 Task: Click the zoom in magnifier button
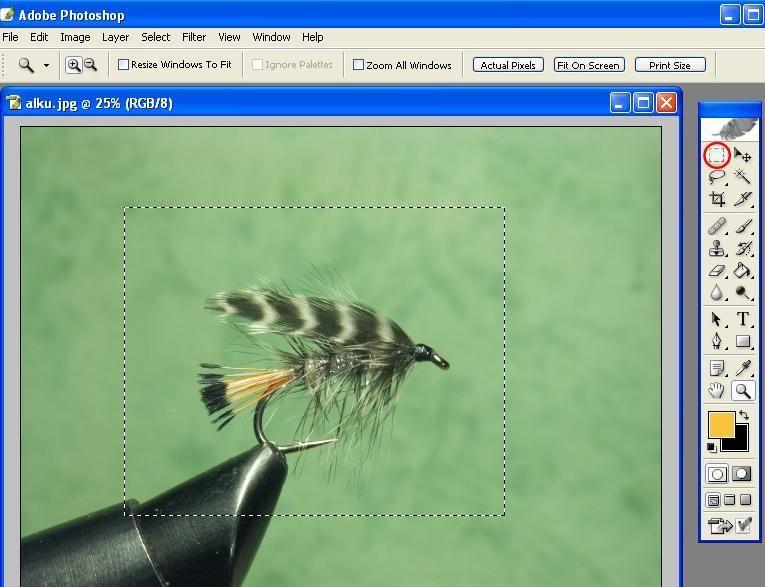[x=74, y=65]
